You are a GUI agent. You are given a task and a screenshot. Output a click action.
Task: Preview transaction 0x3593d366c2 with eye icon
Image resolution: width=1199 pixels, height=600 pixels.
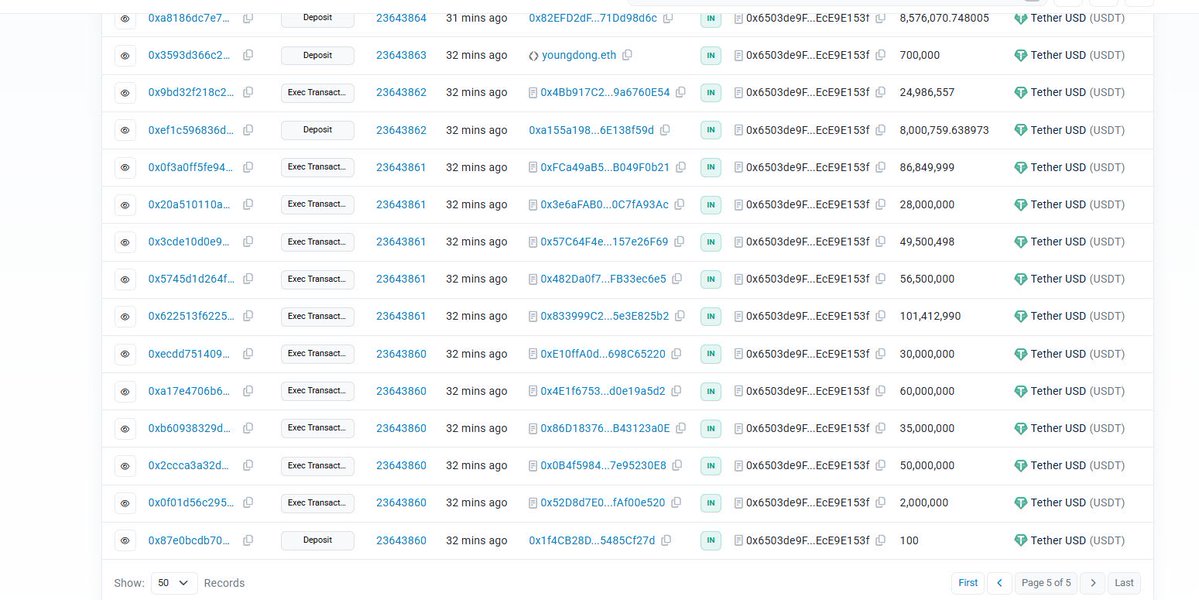point(125,55)
